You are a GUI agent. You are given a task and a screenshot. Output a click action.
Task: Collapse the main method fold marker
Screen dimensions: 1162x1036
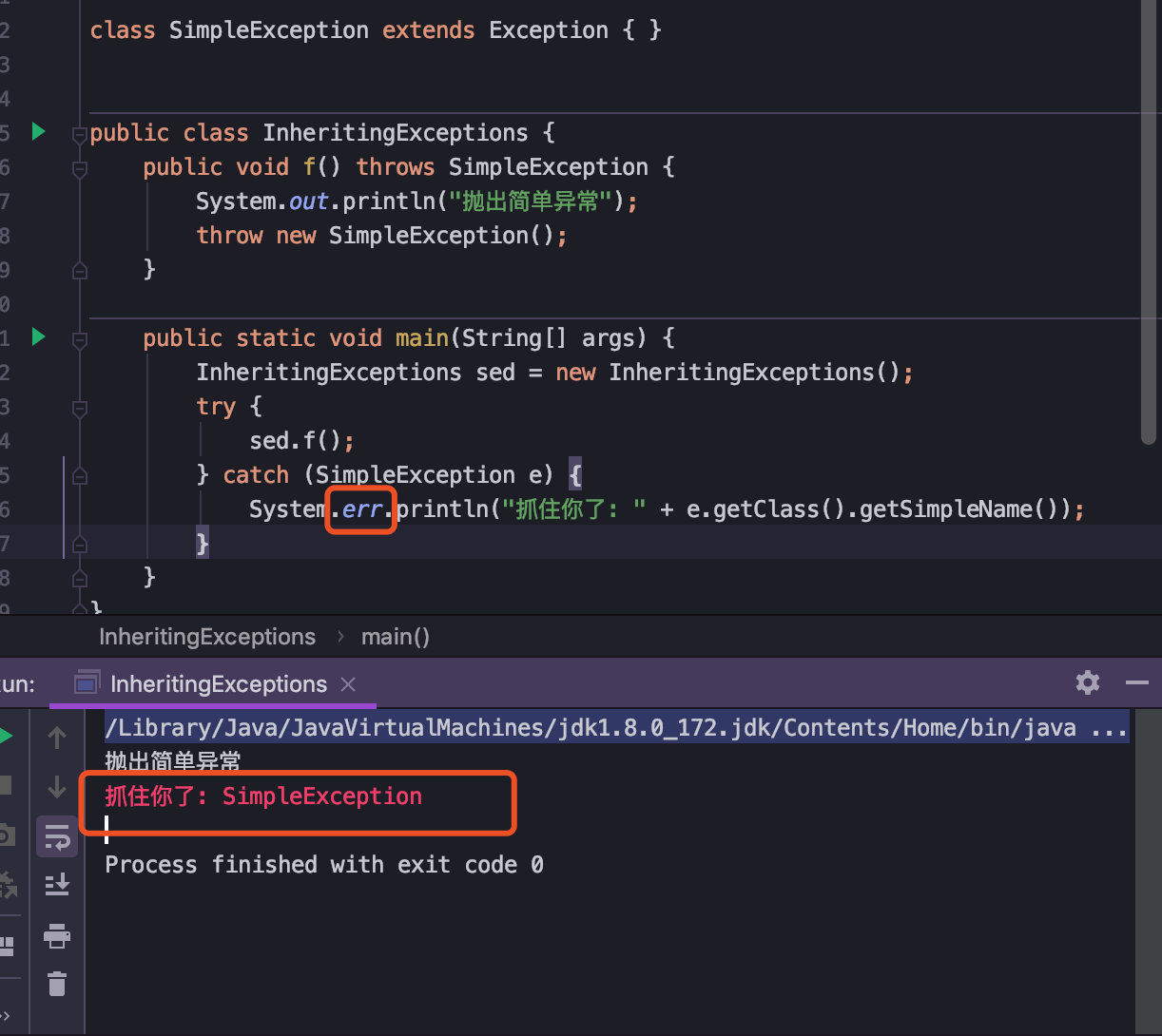(80, 339)
